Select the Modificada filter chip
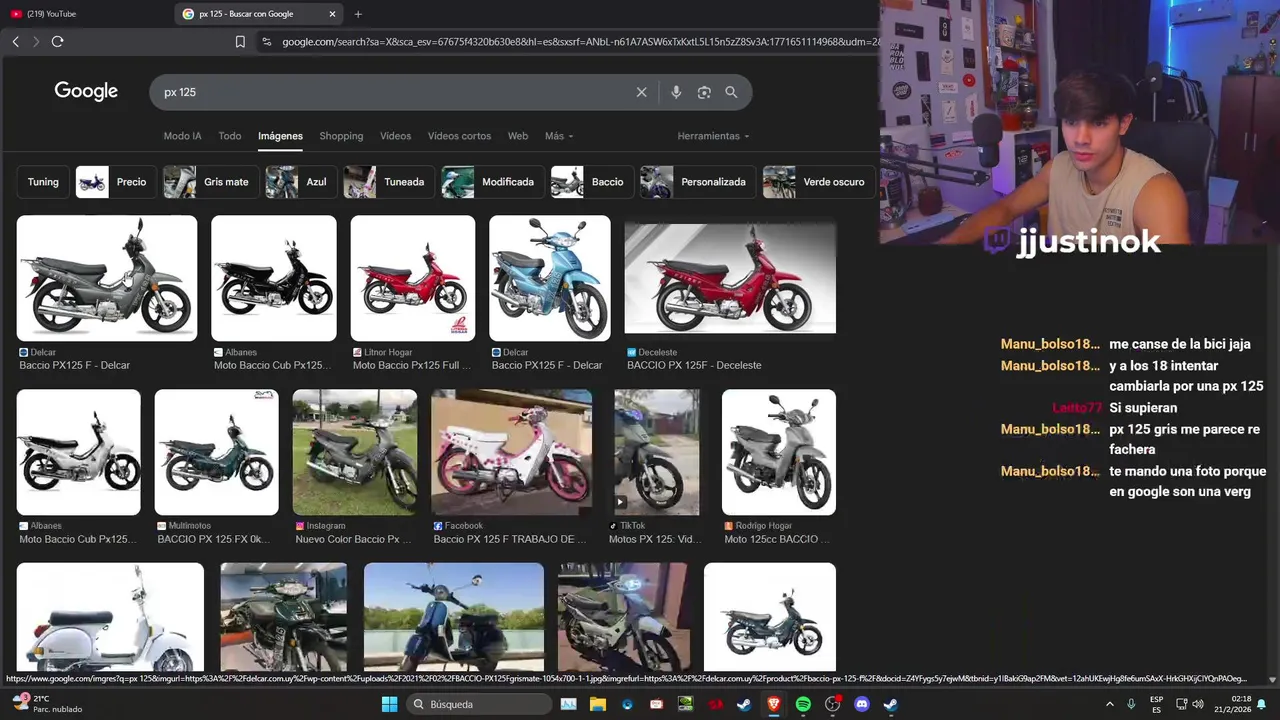 pyautogui.click(x=493, y=182)
